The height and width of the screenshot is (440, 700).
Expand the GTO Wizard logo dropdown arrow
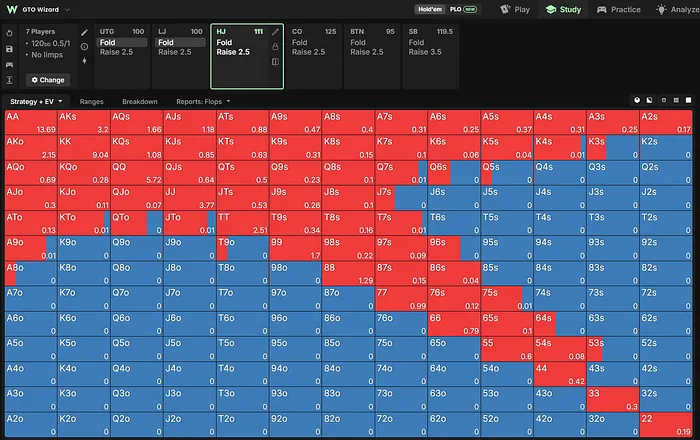tap(67, 9)
